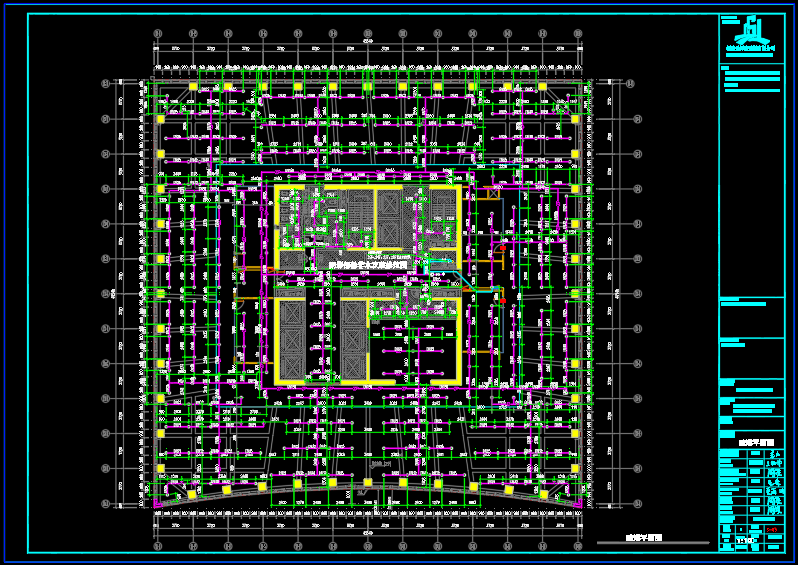Select the lower red valve symbol right of core
This screenshot has height=565, width=798.
click(x=501, y=298)
